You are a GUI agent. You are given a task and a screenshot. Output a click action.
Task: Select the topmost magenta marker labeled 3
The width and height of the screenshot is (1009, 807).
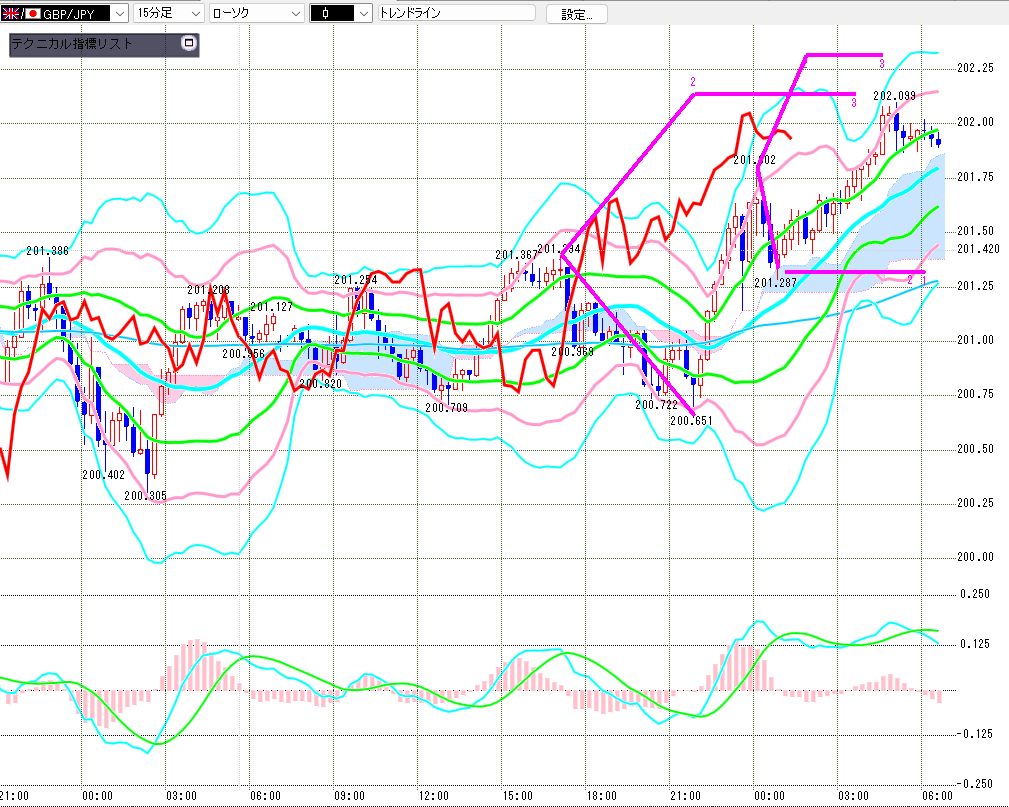(x=881, y=64)
